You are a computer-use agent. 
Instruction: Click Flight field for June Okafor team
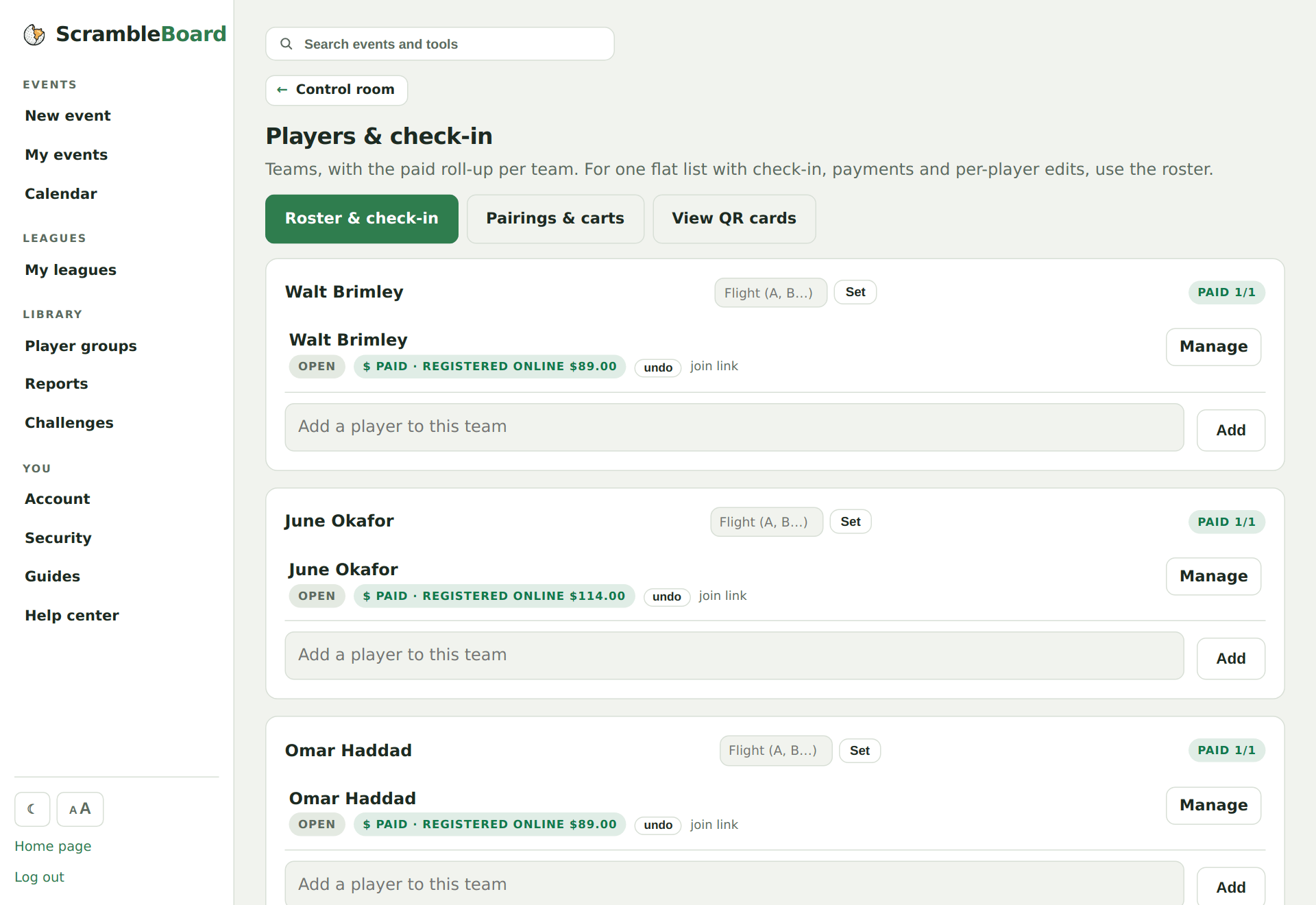pos(766,522)
